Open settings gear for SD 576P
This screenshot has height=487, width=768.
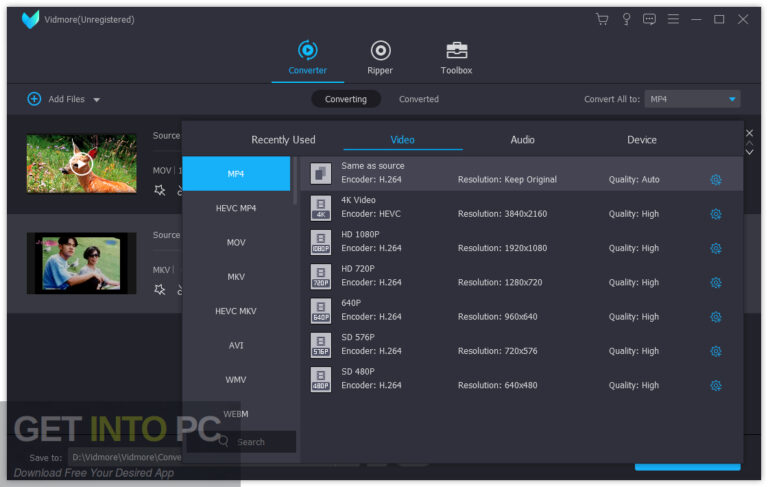coord(716,351)
